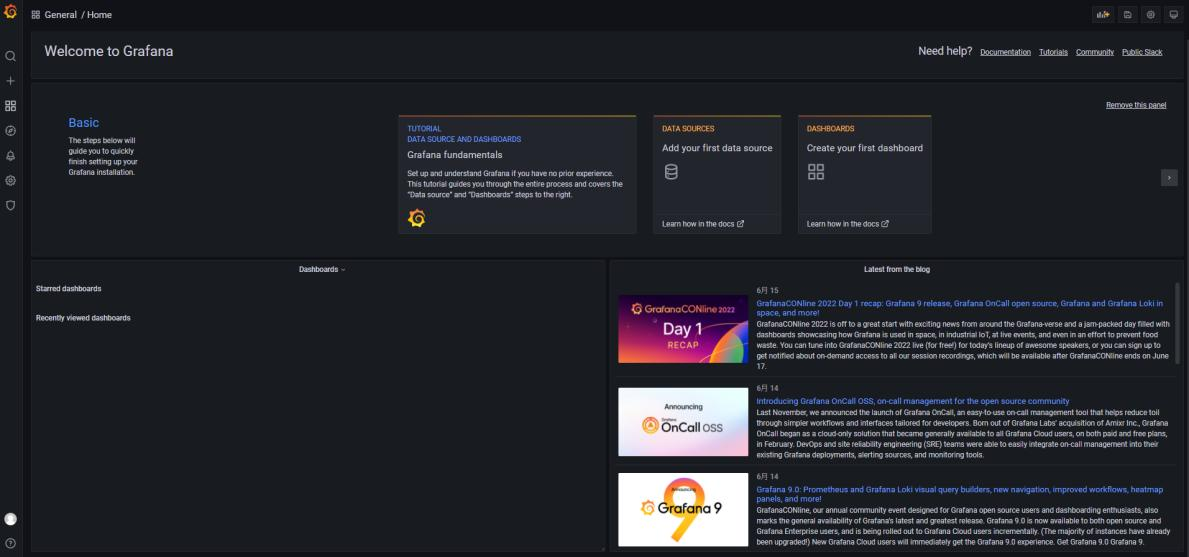
Task: Open the Grafana fundamentals tutorial card
Action: [x=517, y=174]
